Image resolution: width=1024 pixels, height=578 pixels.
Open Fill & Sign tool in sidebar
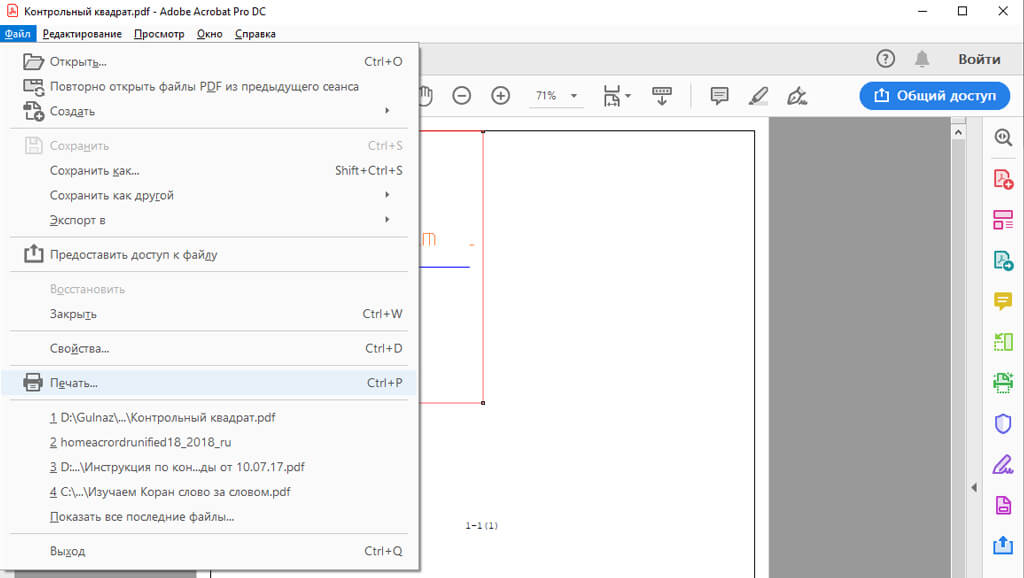tap(1002, 465)
